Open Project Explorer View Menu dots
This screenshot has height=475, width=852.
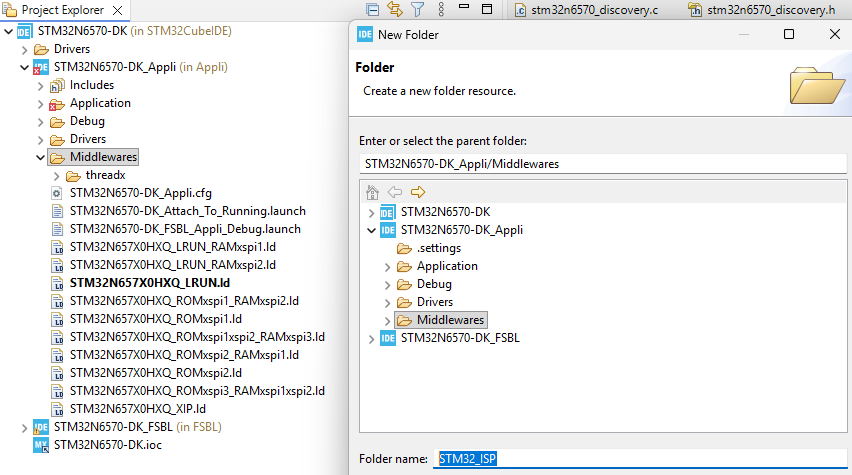point(441,9)
